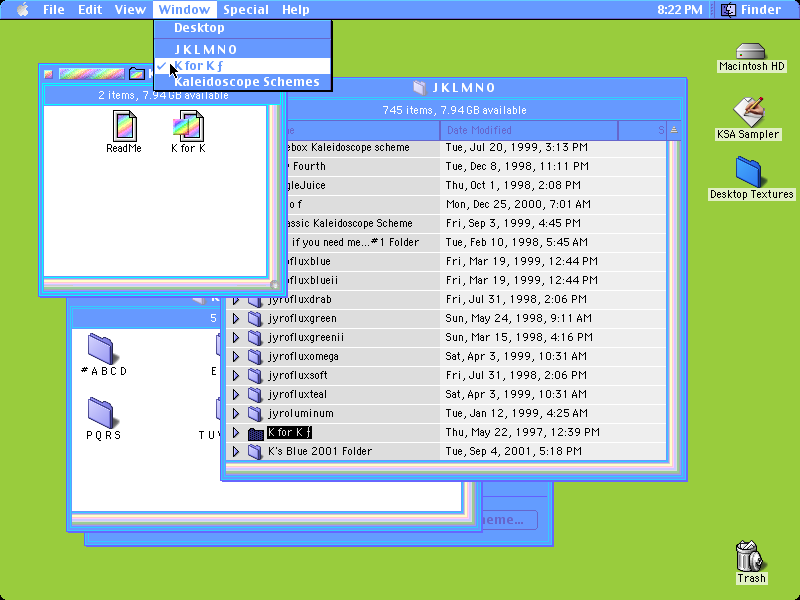Click the jyrofluxomega row folder icon

(255, 357)
